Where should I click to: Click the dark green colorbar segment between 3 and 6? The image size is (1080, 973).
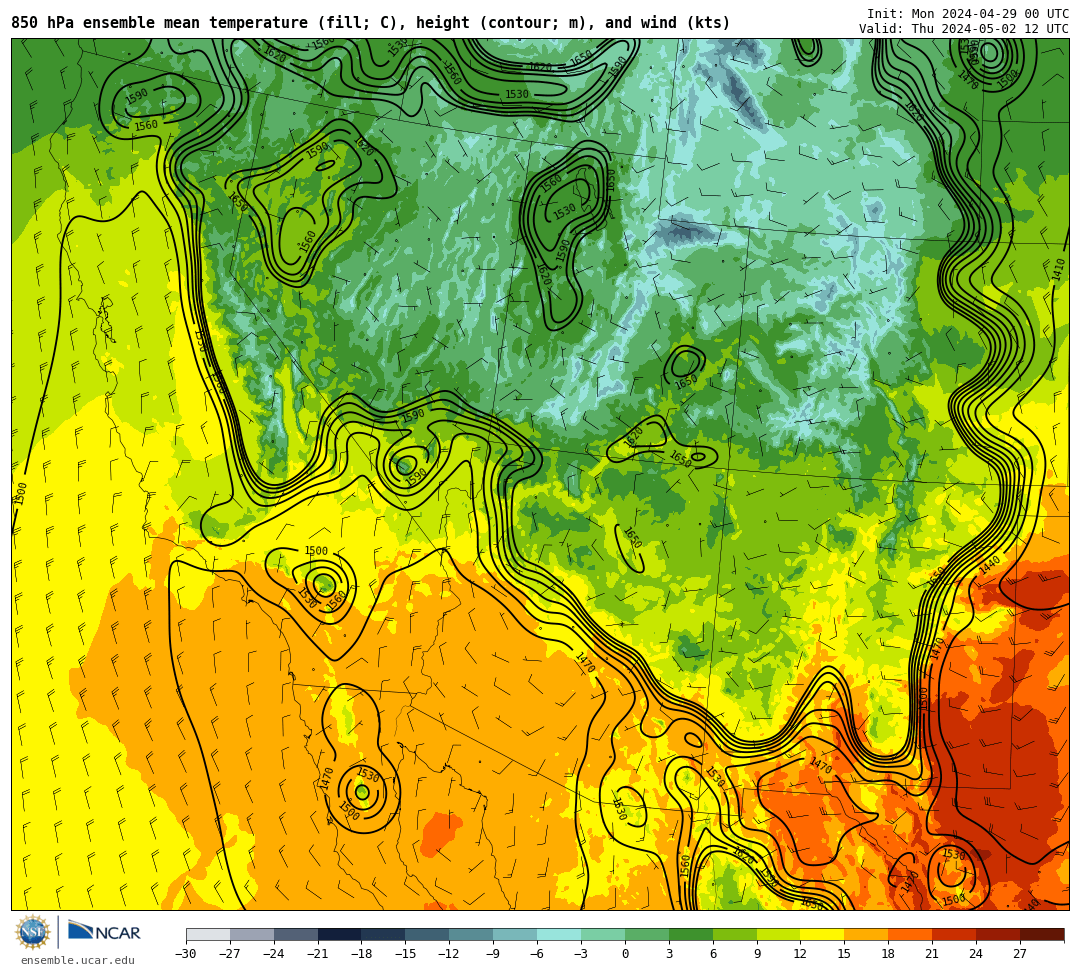coord(690,934)
